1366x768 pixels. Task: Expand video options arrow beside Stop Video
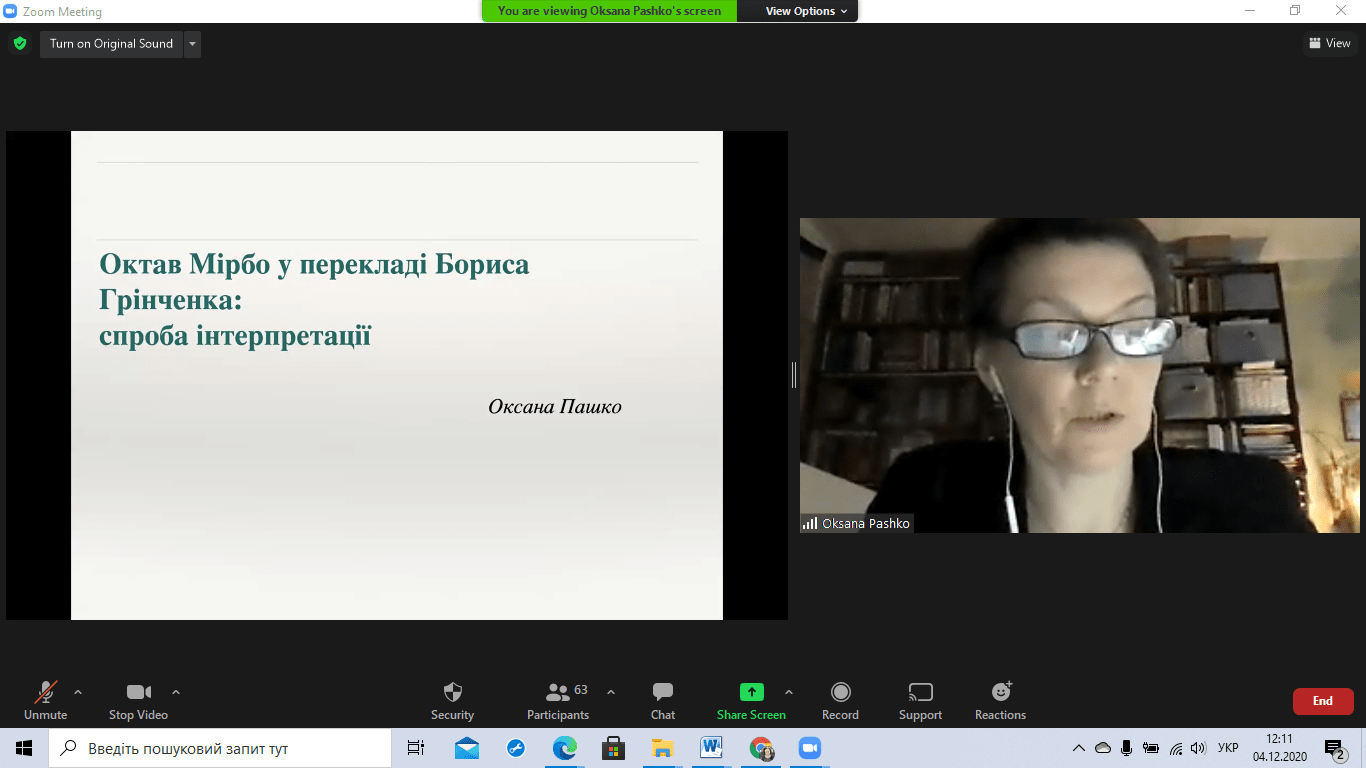pos(176,692)
